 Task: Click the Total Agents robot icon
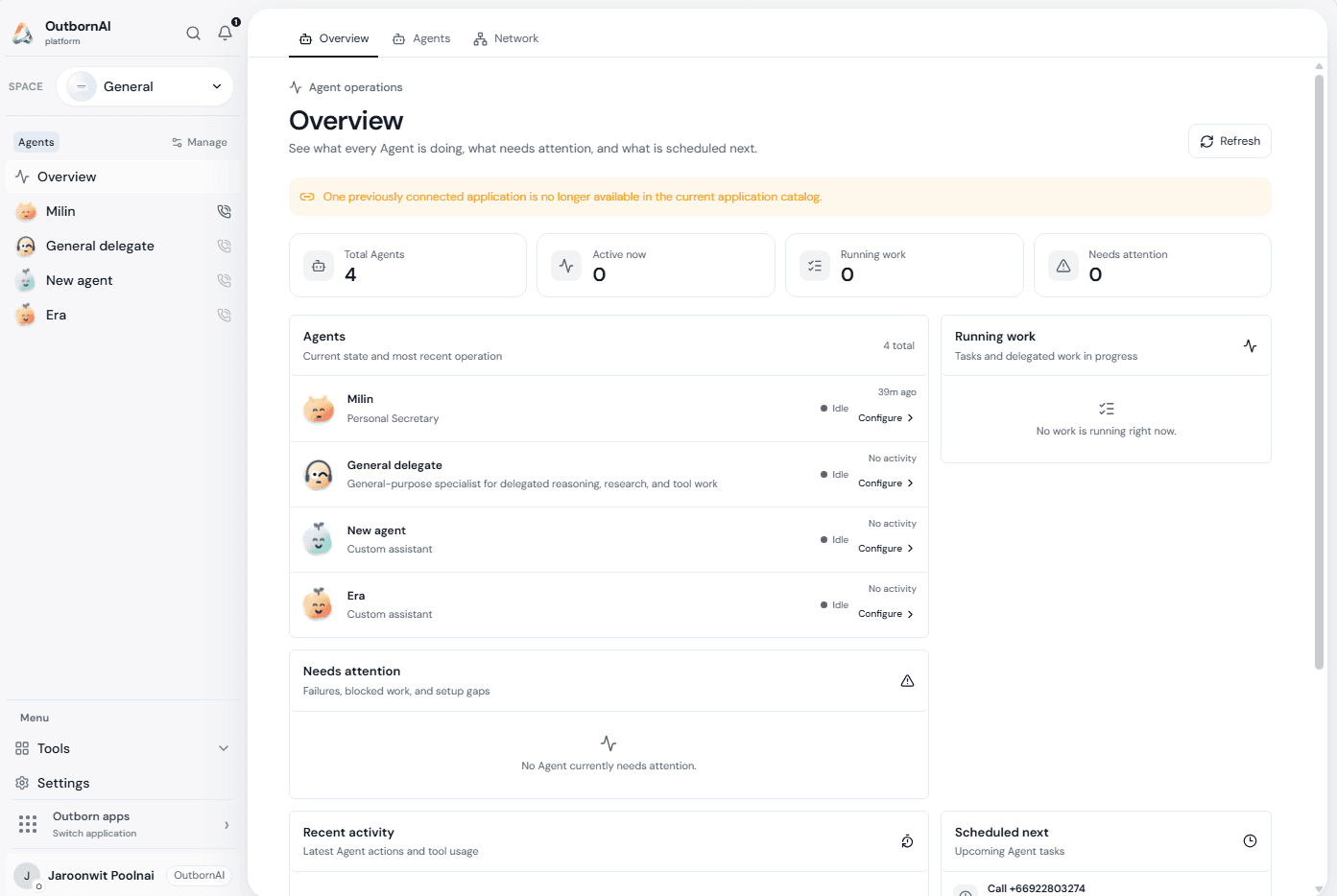(319, 266)
